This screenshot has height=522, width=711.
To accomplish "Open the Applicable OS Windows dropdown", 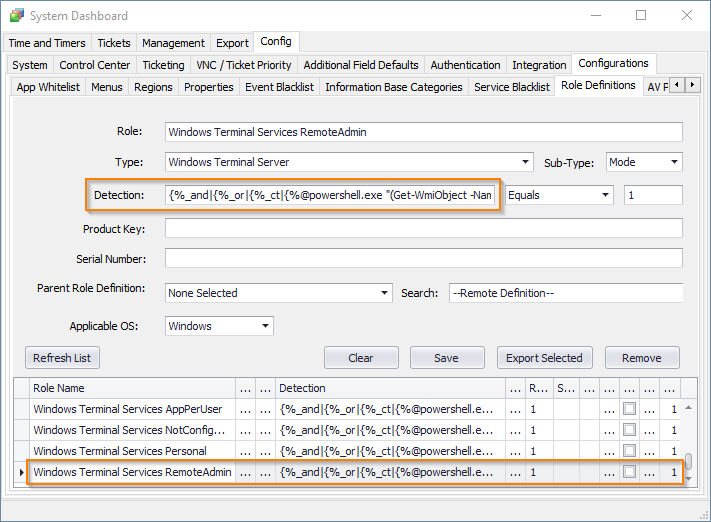I will pos(265,326).
